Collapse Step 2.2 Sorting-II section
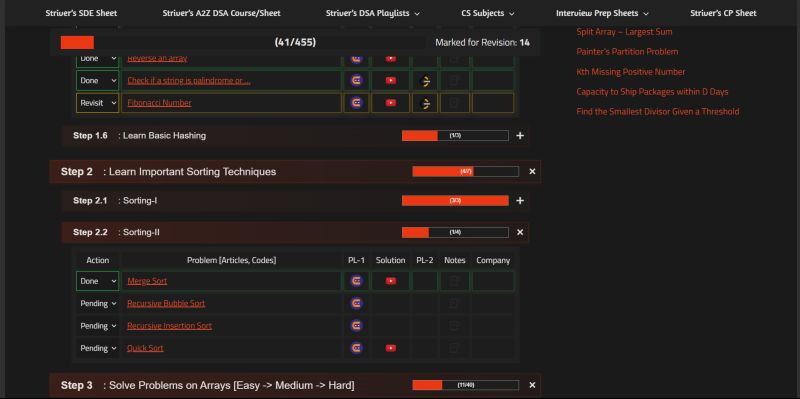Screen dimensions: 800x399 [520, 232]
